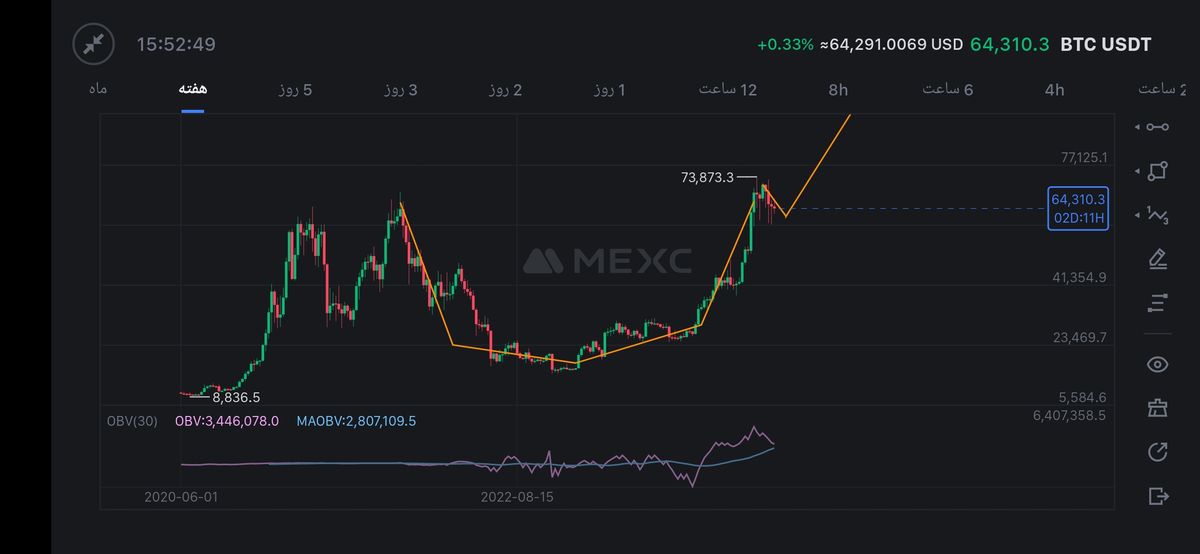1200x554 pixels.
Task: Click the 15:52:49 clock display
Action: (x=176, y=44)
